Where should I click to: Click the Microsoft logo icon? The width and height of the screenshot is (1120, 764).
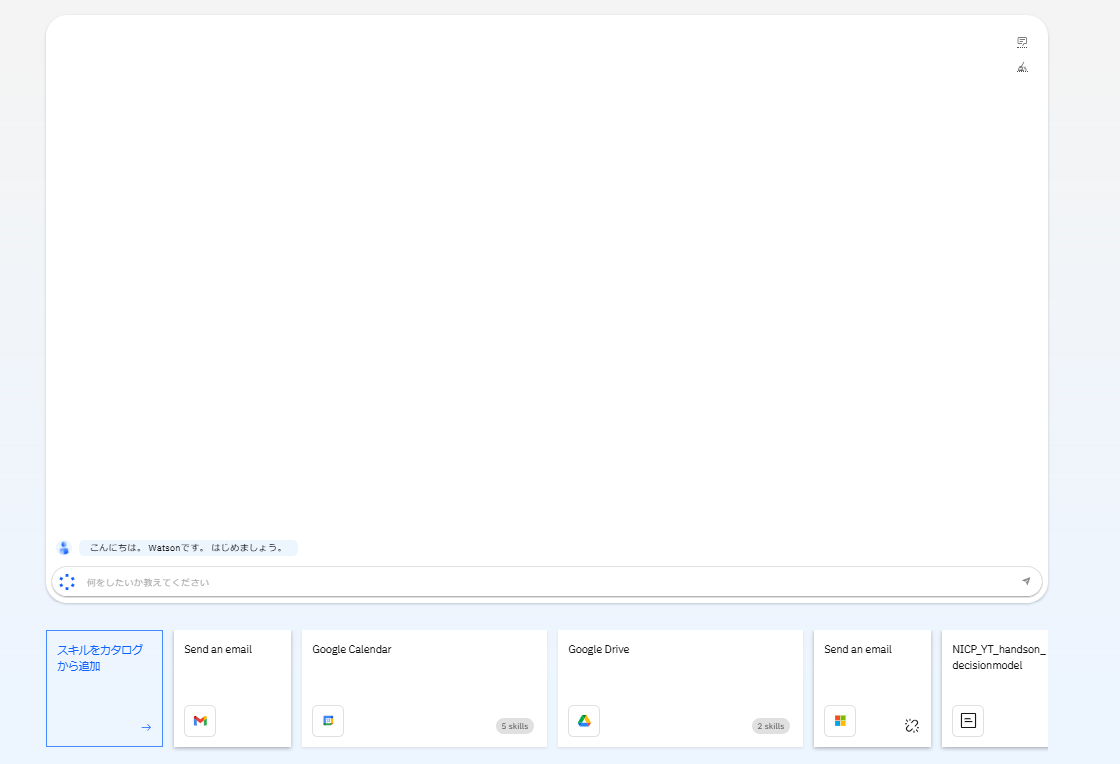point(840,721)
